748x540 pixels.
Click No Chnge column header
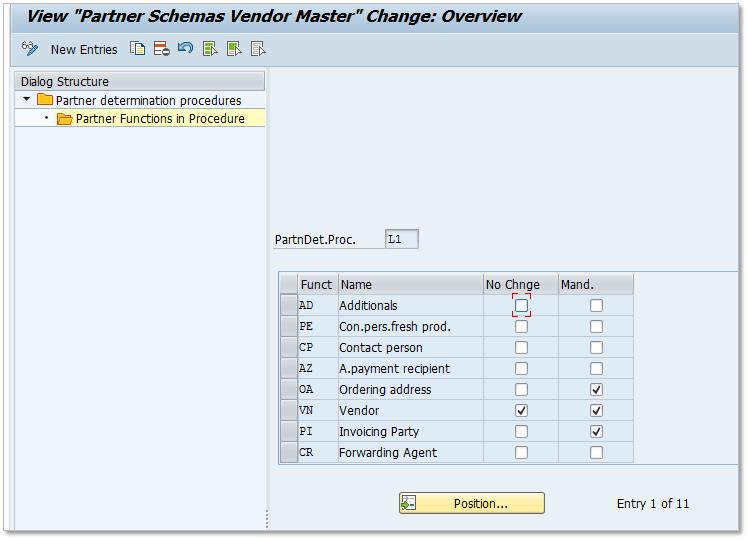521,284
